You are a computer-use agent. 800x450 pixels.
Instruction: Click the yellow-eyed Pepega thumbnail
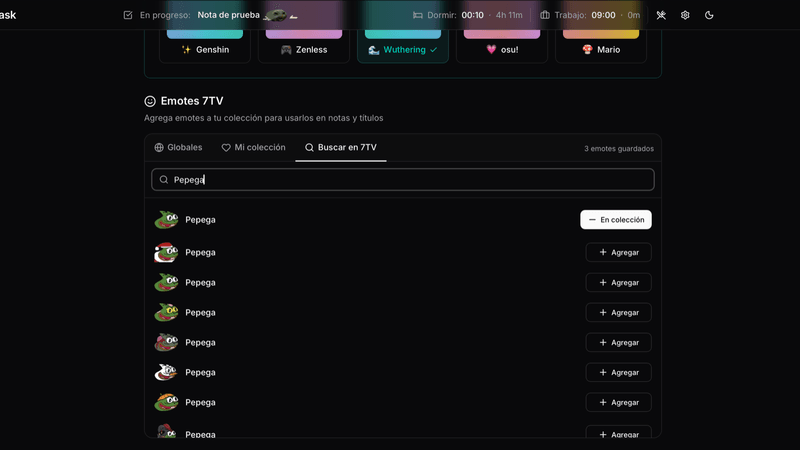coord(166,313)
